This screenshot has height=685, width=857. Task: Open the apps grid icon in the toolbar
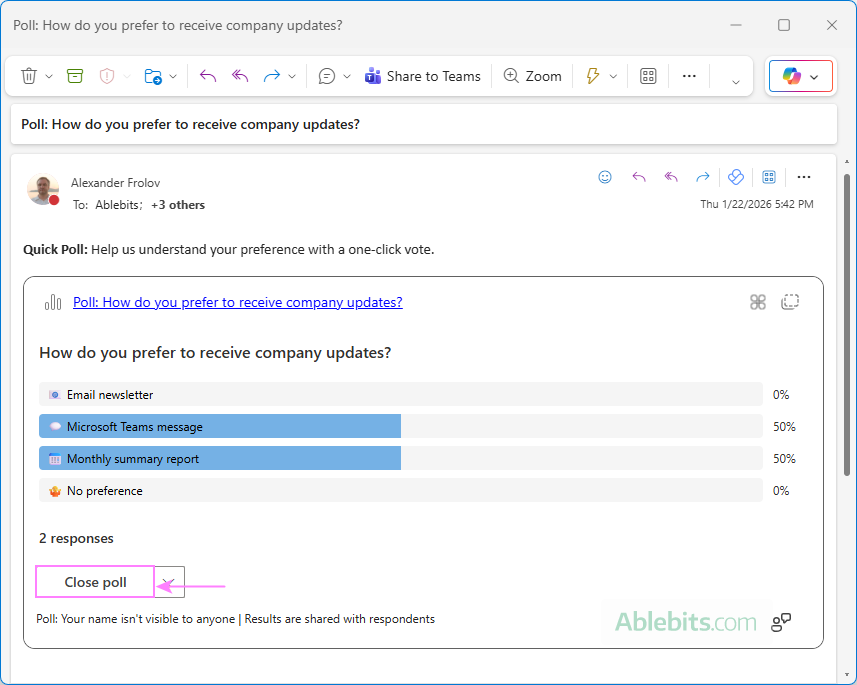click(647, 75)
